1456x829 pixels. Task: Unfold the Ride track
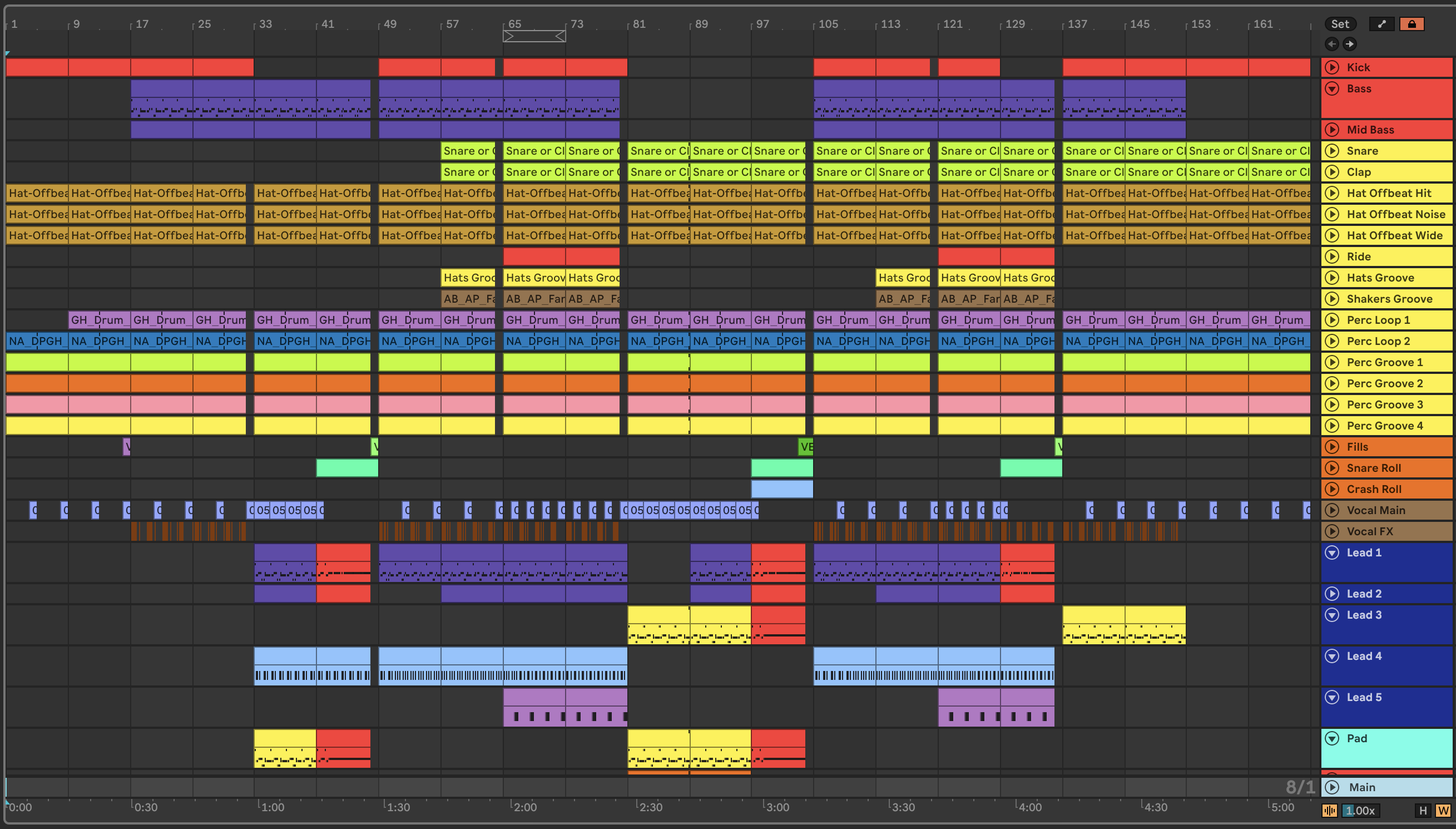point(1332,256)
